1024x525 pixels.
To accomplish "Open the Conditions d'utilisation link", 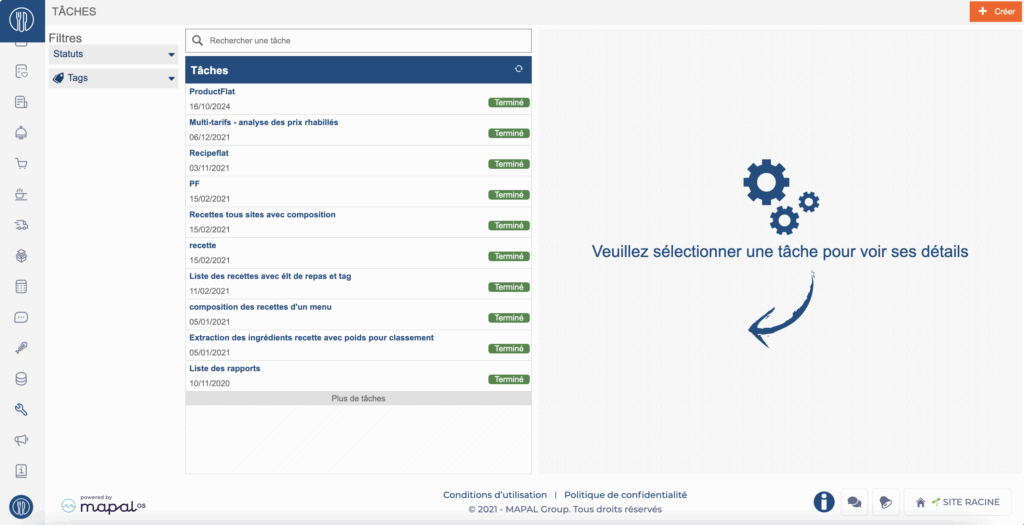I will [x=495, y=495].
